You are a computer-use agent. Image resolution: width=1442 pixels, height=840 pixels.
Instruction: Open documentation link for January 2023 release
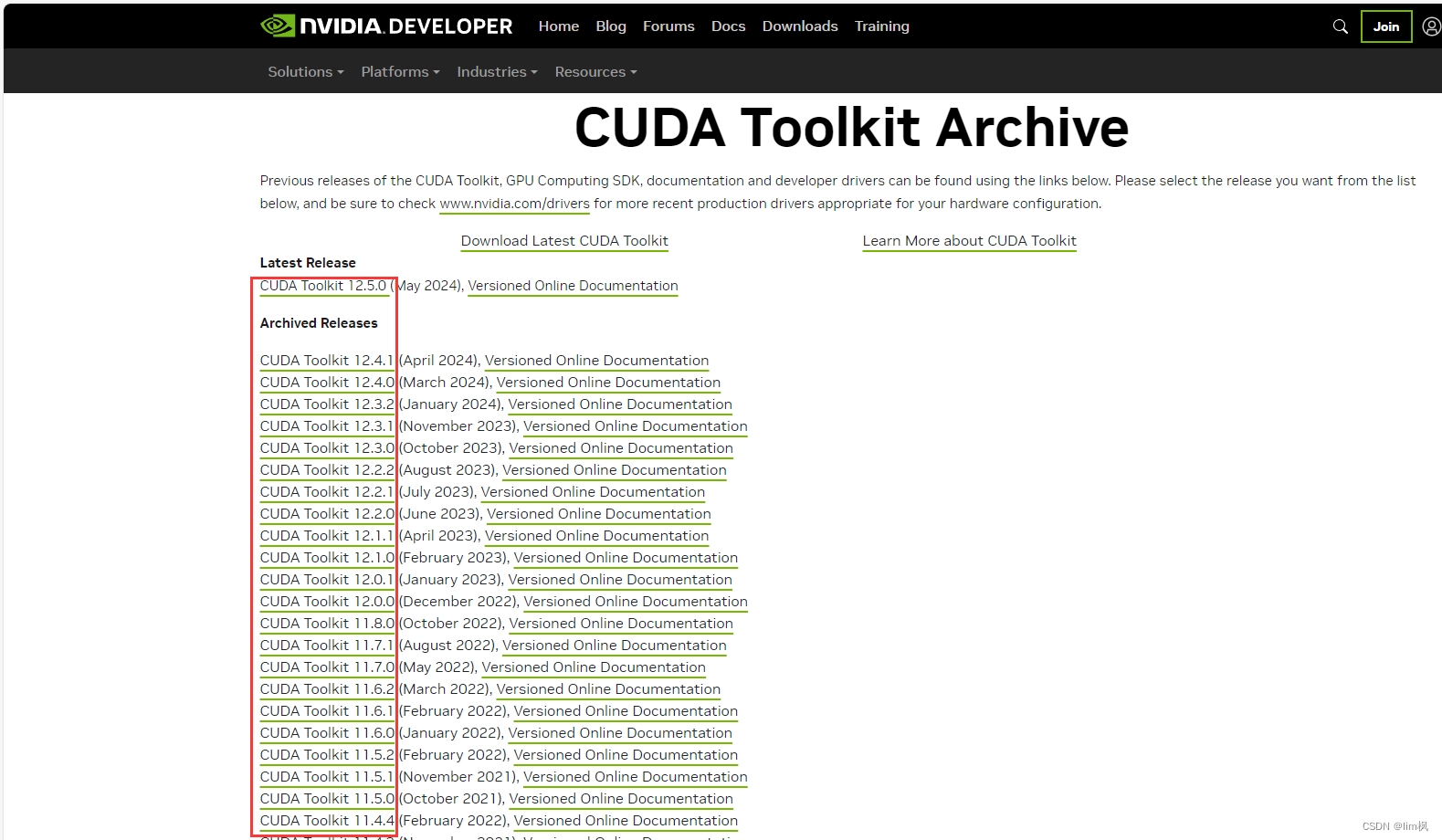tap(620, 580)
